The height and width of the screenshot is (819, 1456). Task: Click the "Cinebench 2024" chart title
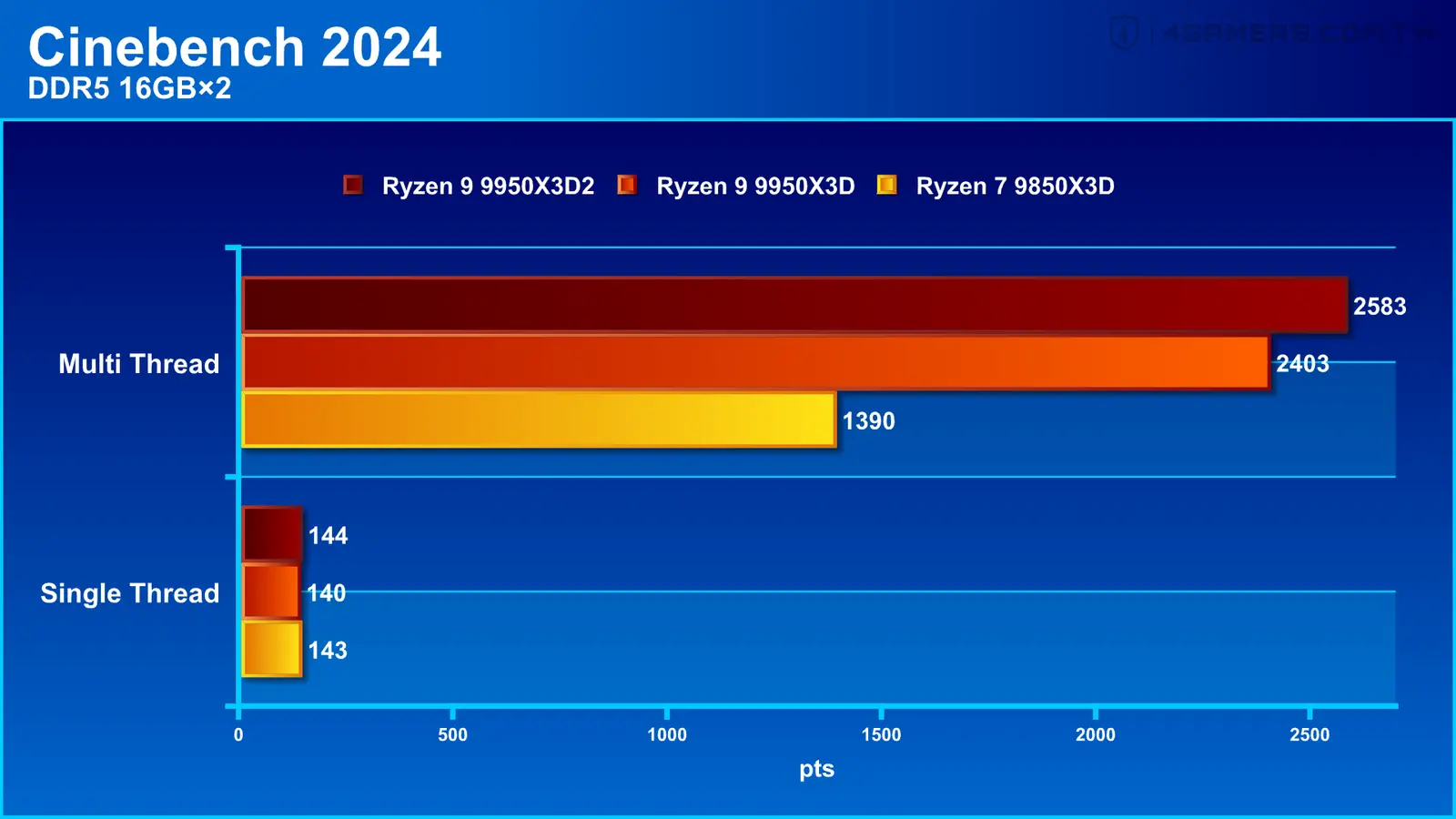point(235,46)
